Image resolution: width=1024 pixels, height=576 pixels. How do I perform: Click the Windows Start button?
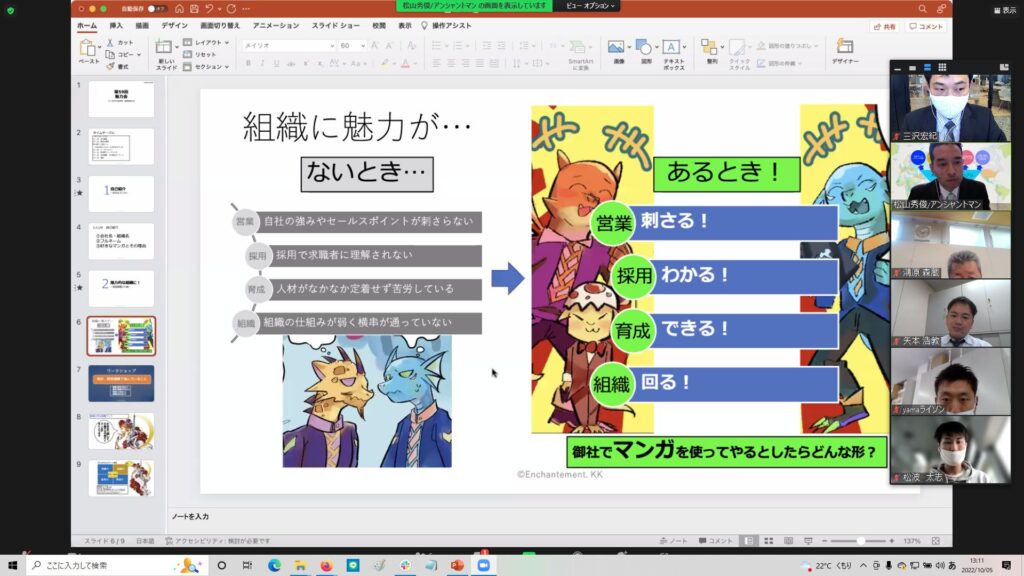tap(12, 566)
